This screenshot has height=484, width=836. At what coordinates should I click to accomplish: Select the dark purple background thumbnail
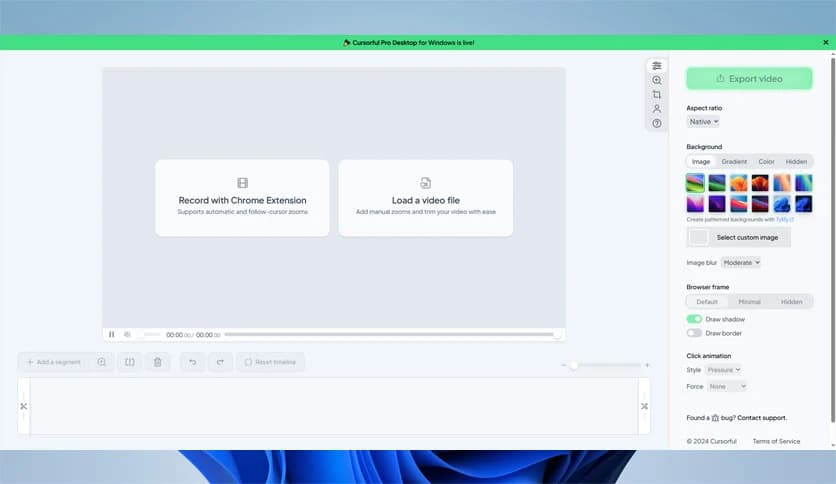(717, 204)
